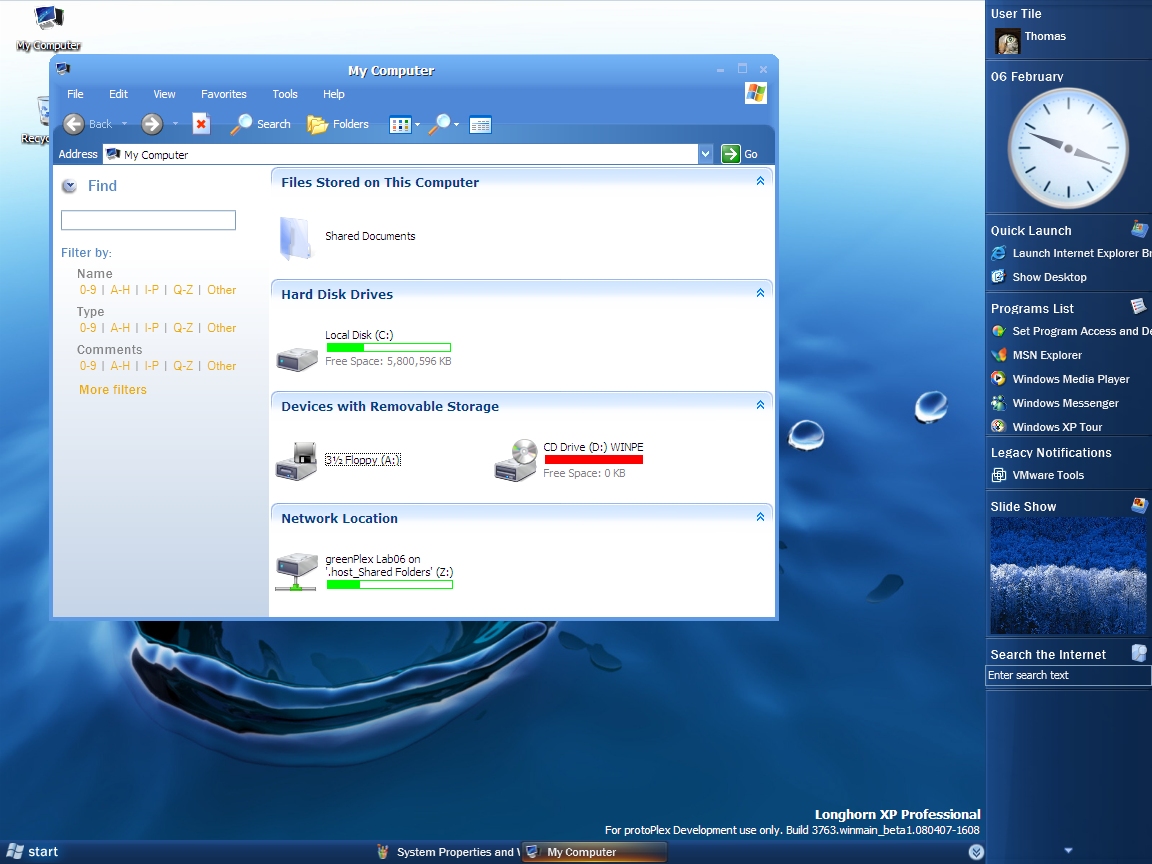The height and width of the screenshot is (864, 1152).
Task: Collapse the Network Location section
Action: click(760, 517)
